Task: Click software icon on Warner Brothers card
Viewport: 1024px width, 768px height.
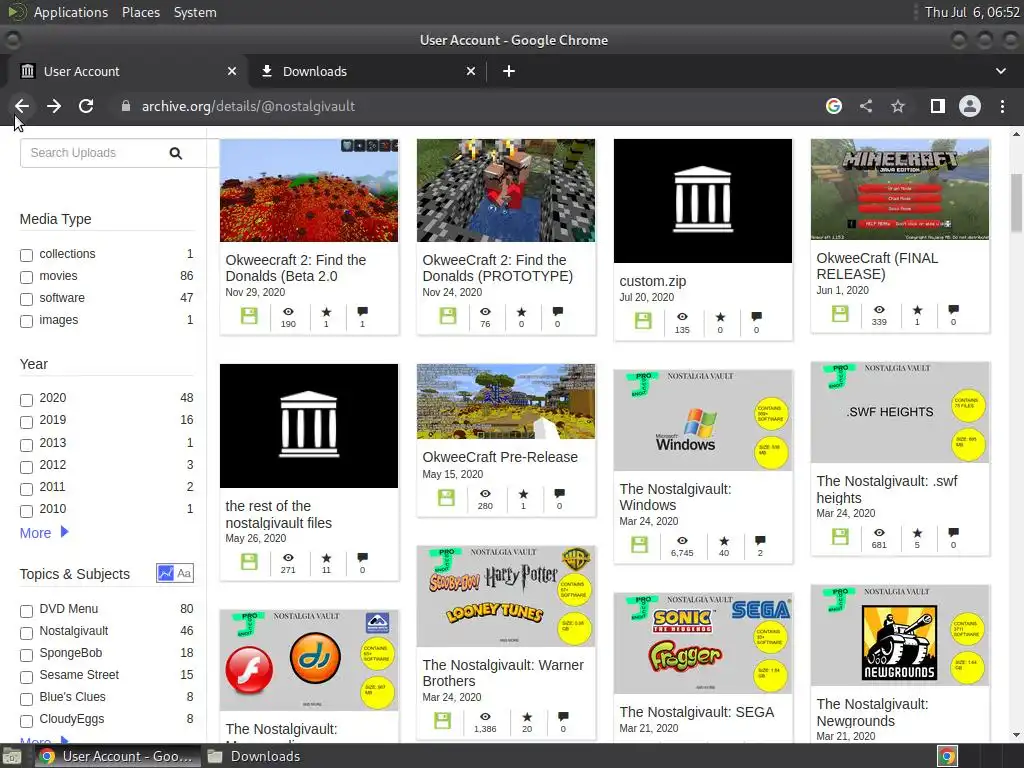Action: (442, 721)
